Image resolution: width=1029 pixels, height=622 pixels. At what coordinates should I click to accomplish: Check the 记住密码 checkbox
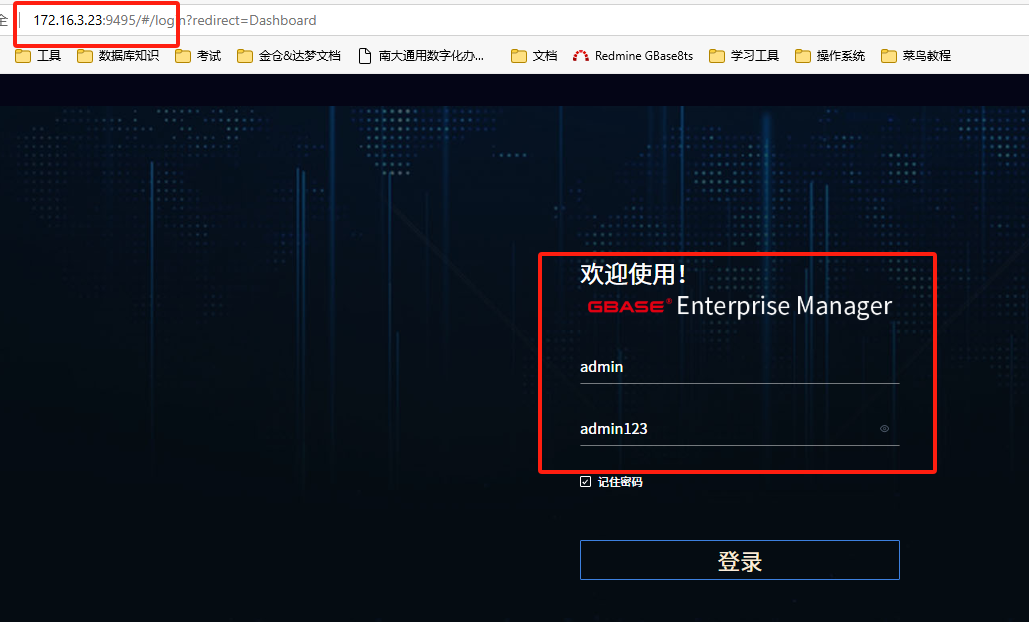coord(586,482)
